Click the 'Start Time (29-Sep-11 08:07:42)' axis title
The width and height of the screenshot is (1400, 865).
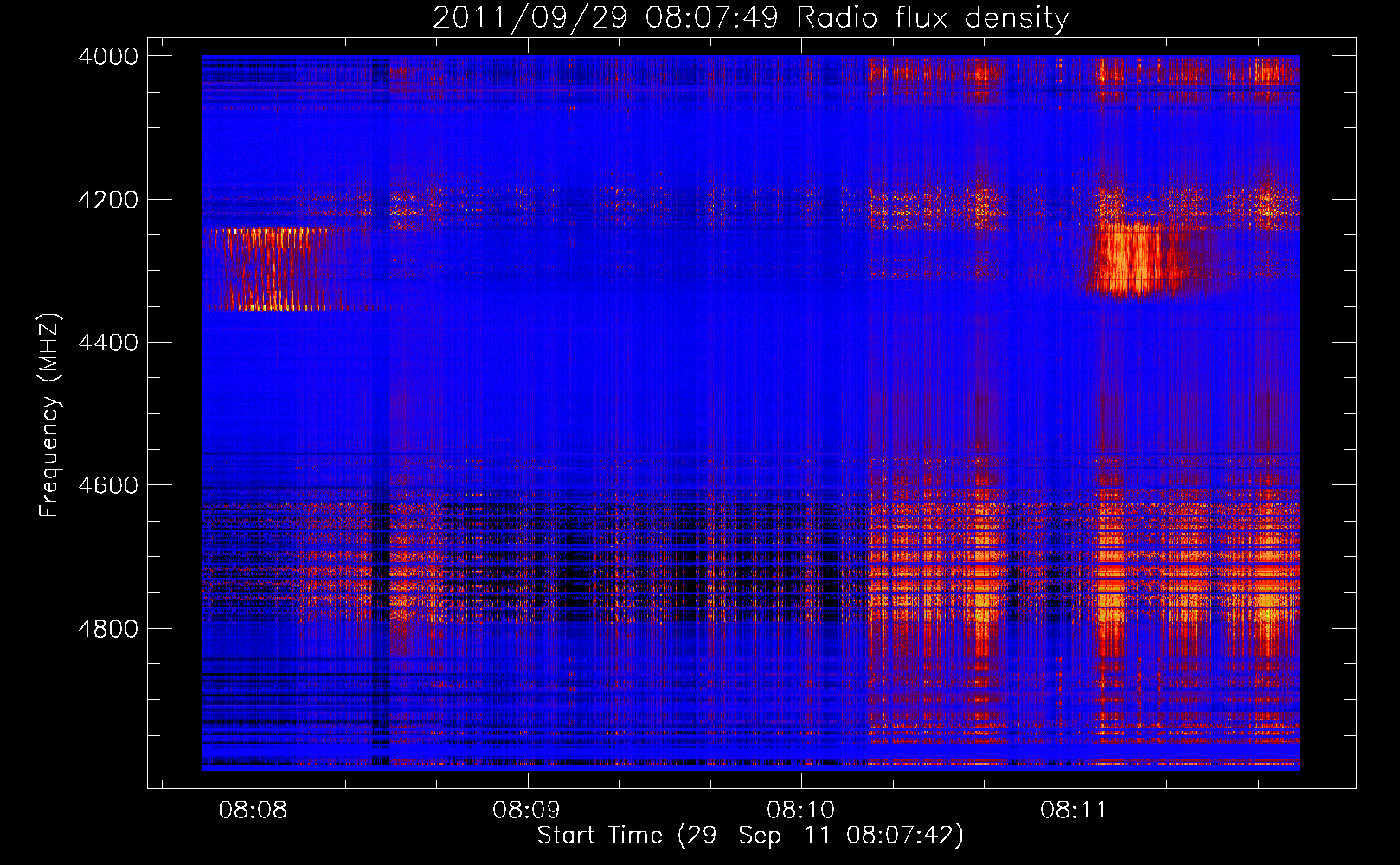click(x=750, y=836)
